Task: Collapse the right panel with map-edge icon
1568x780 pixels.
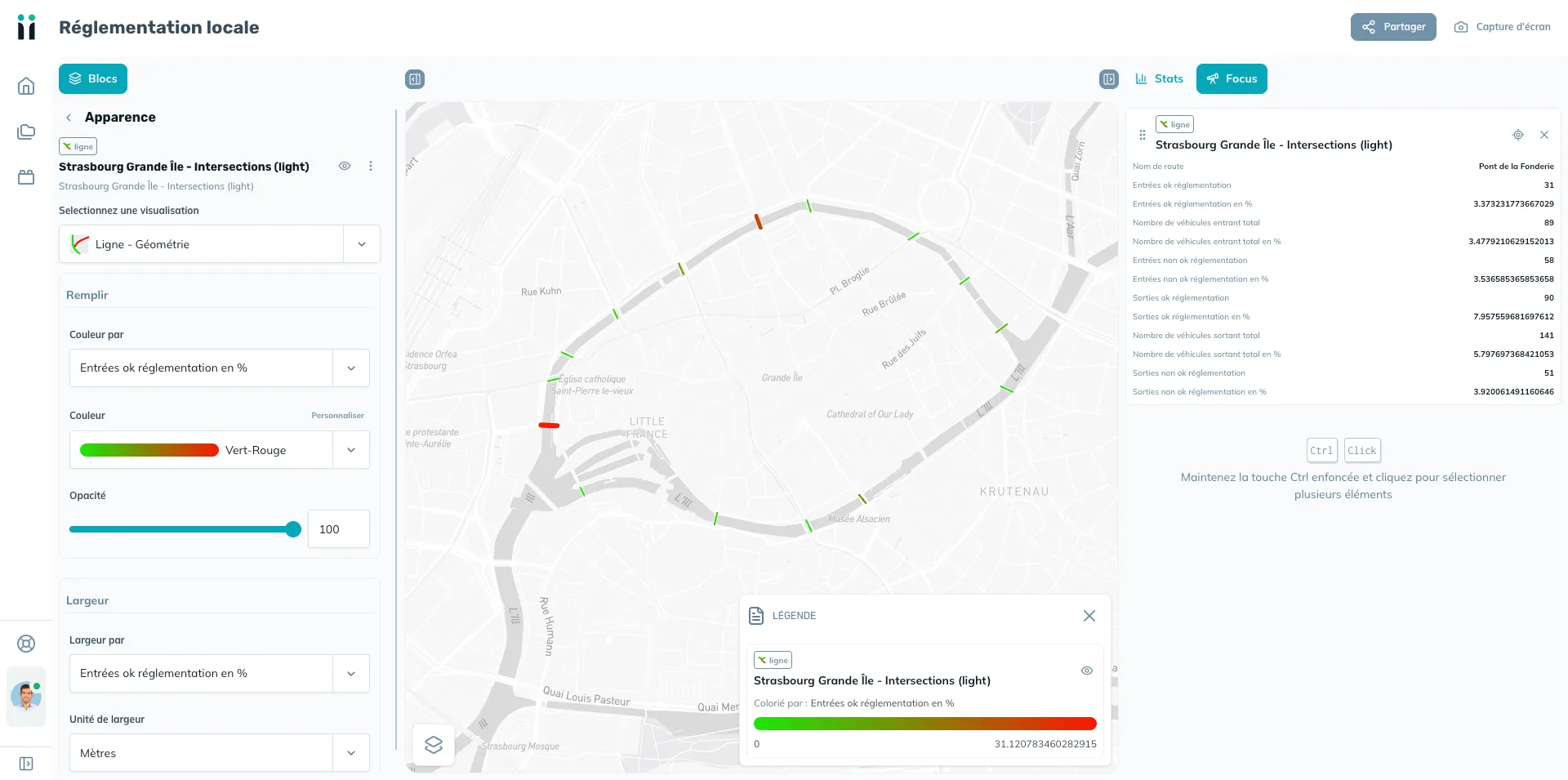Action: (1109, 79)
